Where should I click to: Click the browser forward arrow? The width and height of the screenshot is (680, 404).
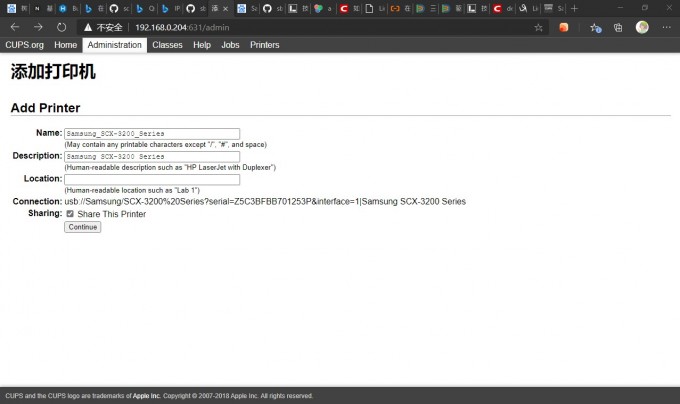(x=38, y=27)
